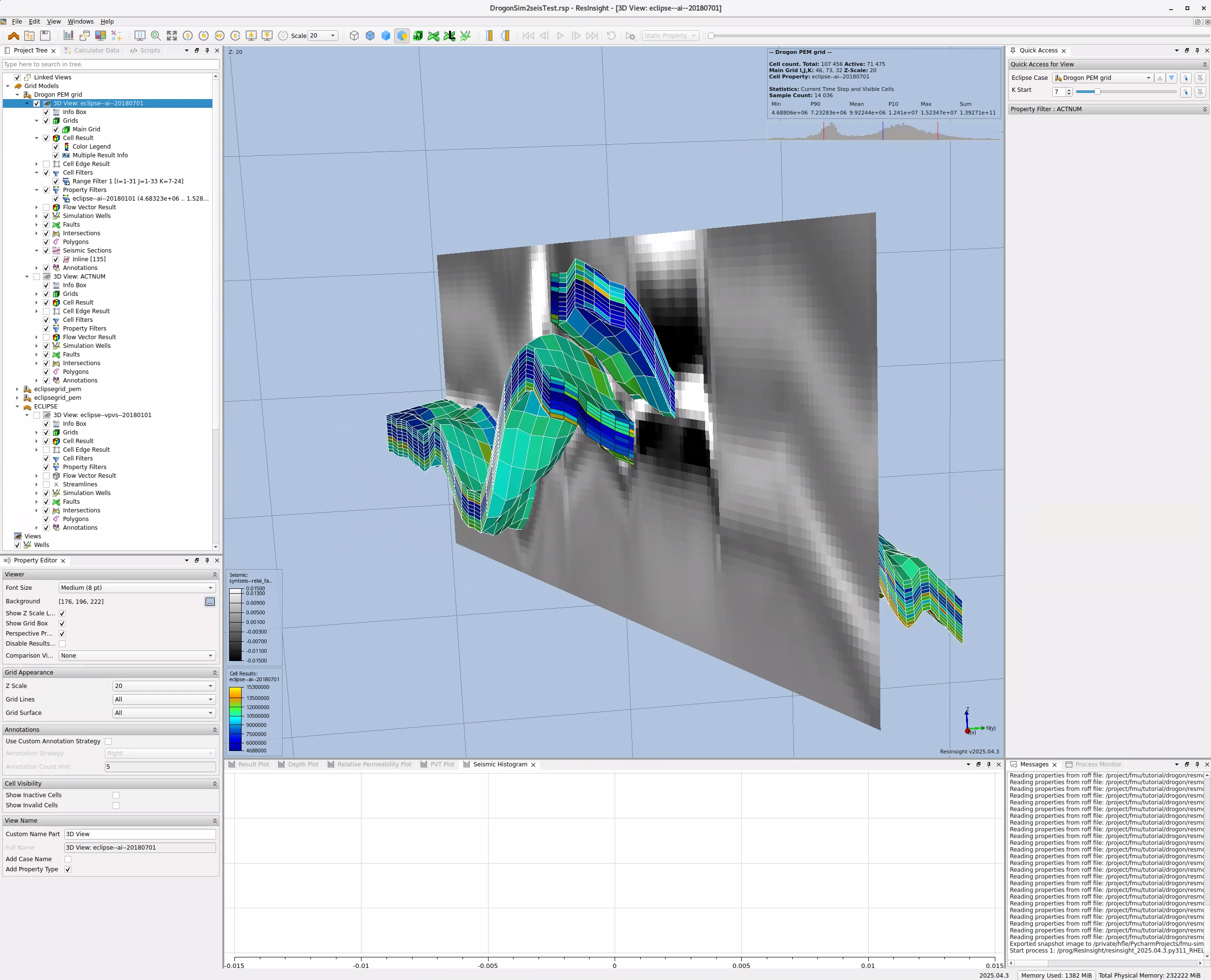Expand the first eclipsegrid_pem tree node
The width and height of the screenshot is (1211, 980).
pos(17,389)
